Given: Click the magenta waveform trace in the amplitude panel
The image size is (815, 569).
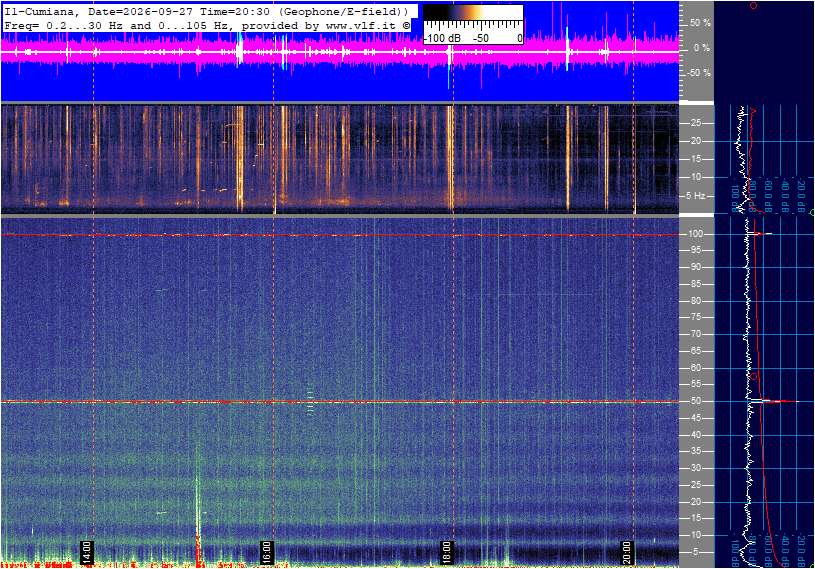Looking at the screenshot, I should tap(339, 51).
